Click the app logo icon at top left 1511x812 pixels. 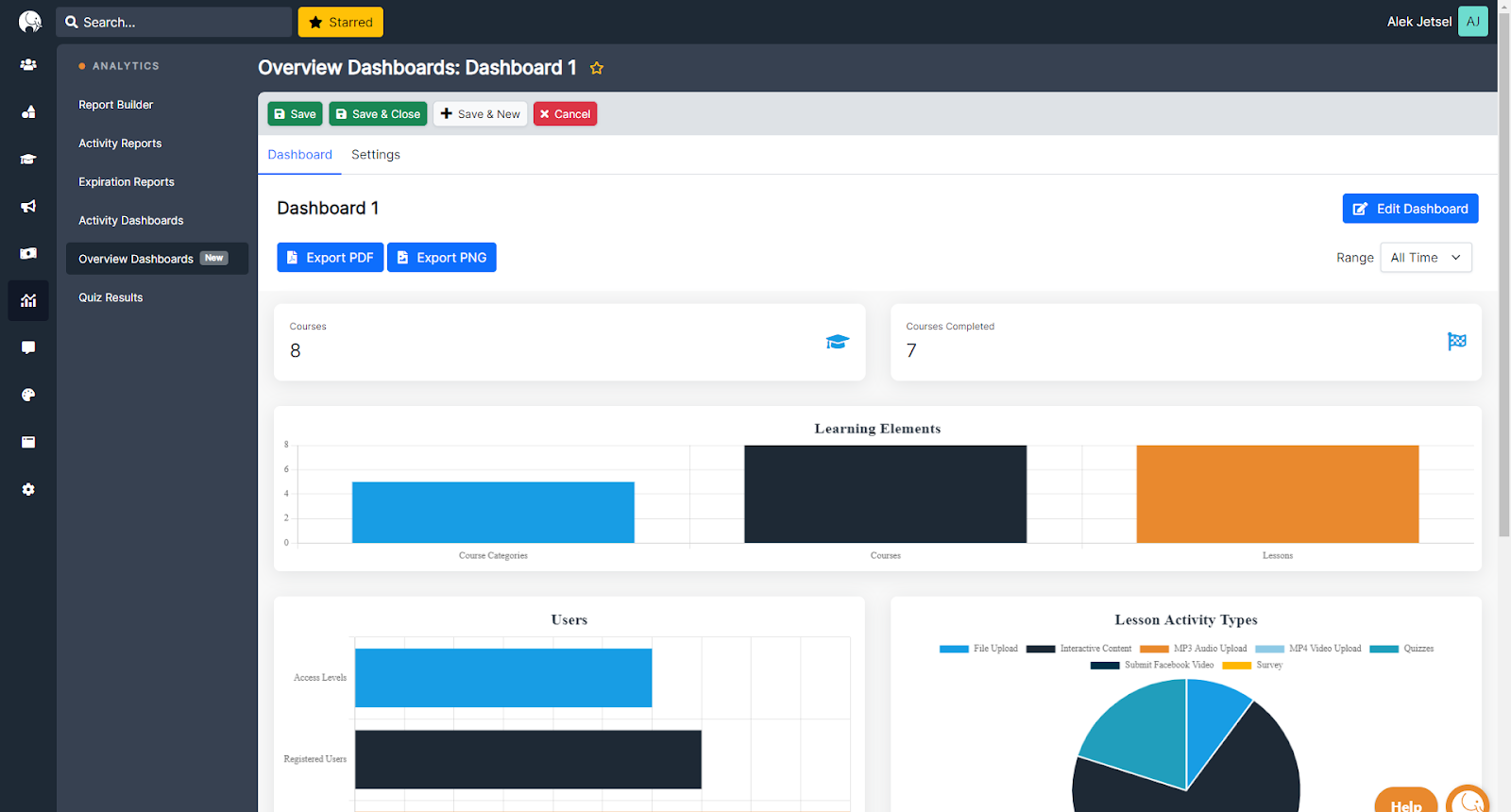tap(30, 22)
